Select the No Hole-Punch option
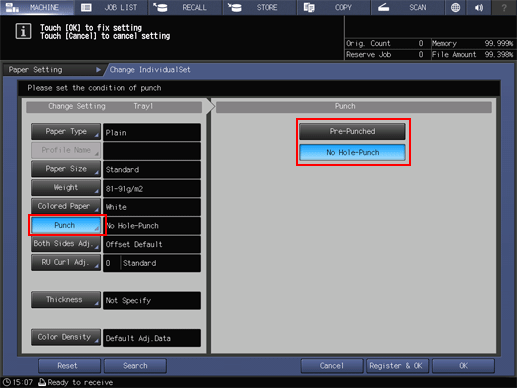Viewport: 517px width, 388px height. tap(352, 152)
